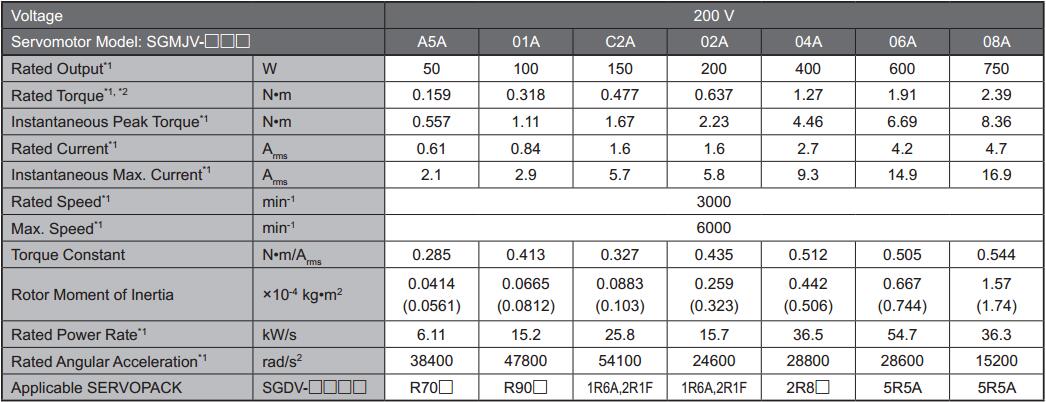
Task: Click the 08A model column header
Action: click(996, 42)
